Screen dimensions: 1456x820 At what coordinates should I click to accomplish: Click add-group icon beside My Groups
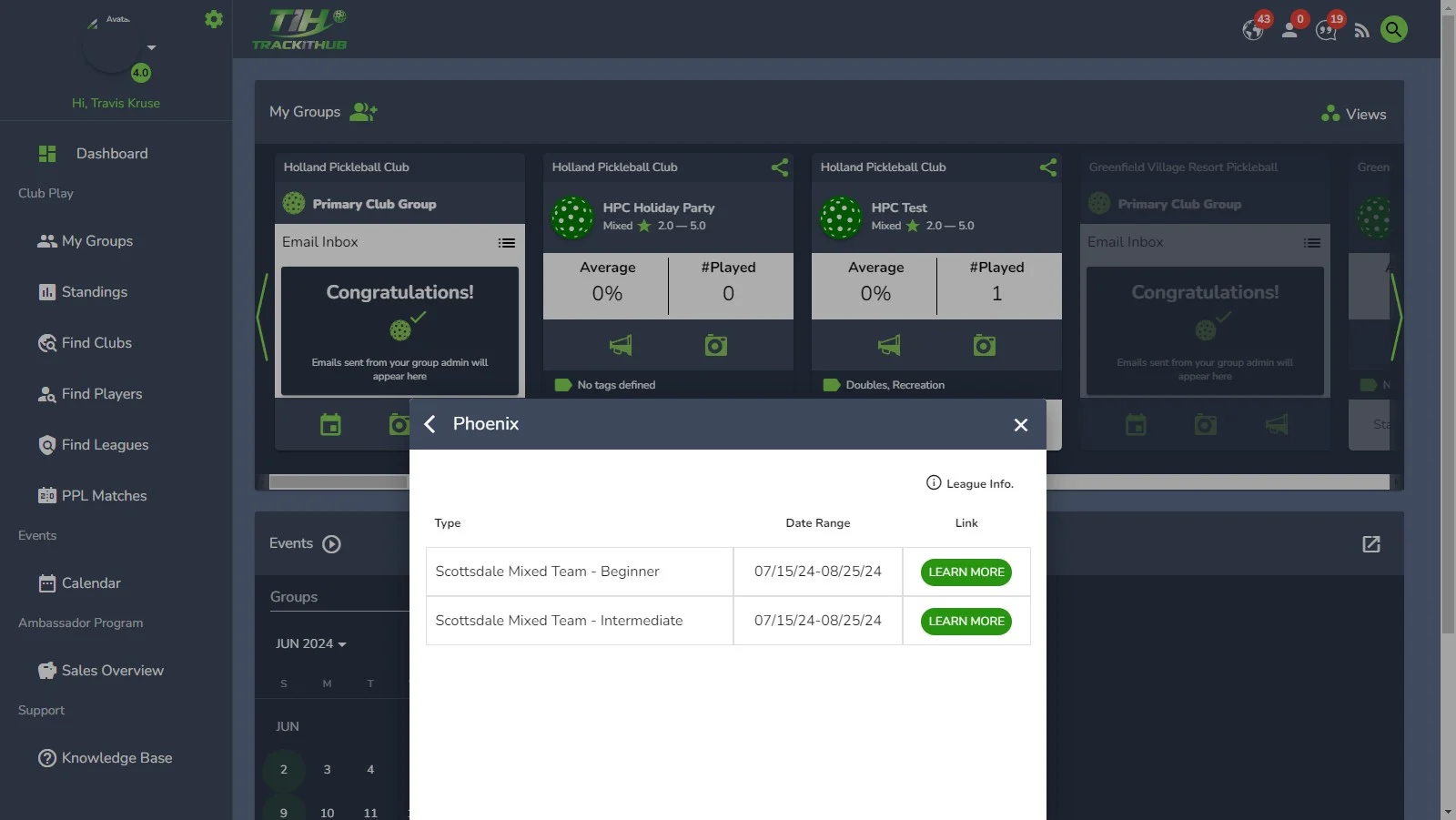[364, 112]
